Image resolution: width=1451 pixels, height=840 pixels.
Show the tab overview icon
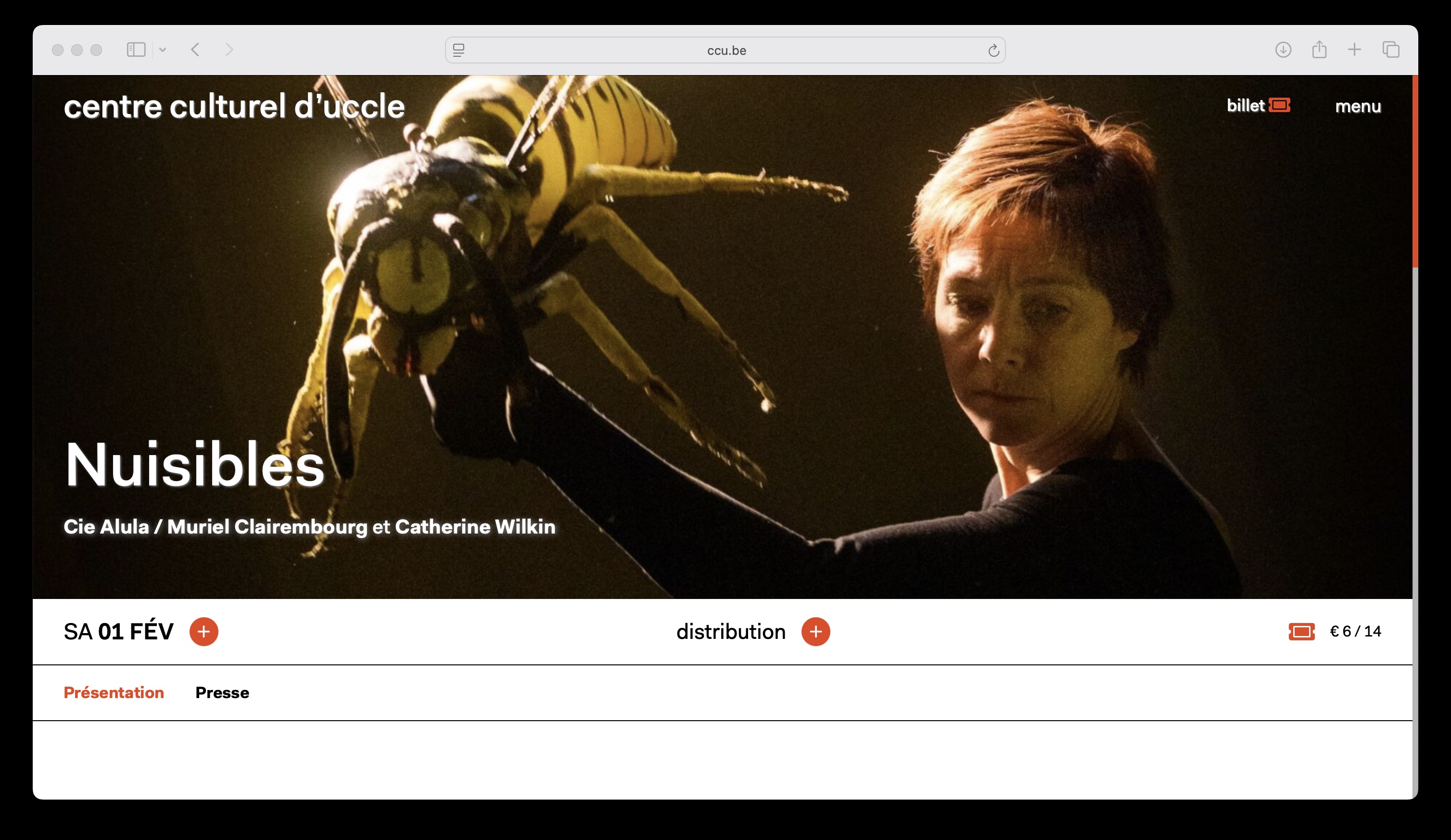point(1390,50)
